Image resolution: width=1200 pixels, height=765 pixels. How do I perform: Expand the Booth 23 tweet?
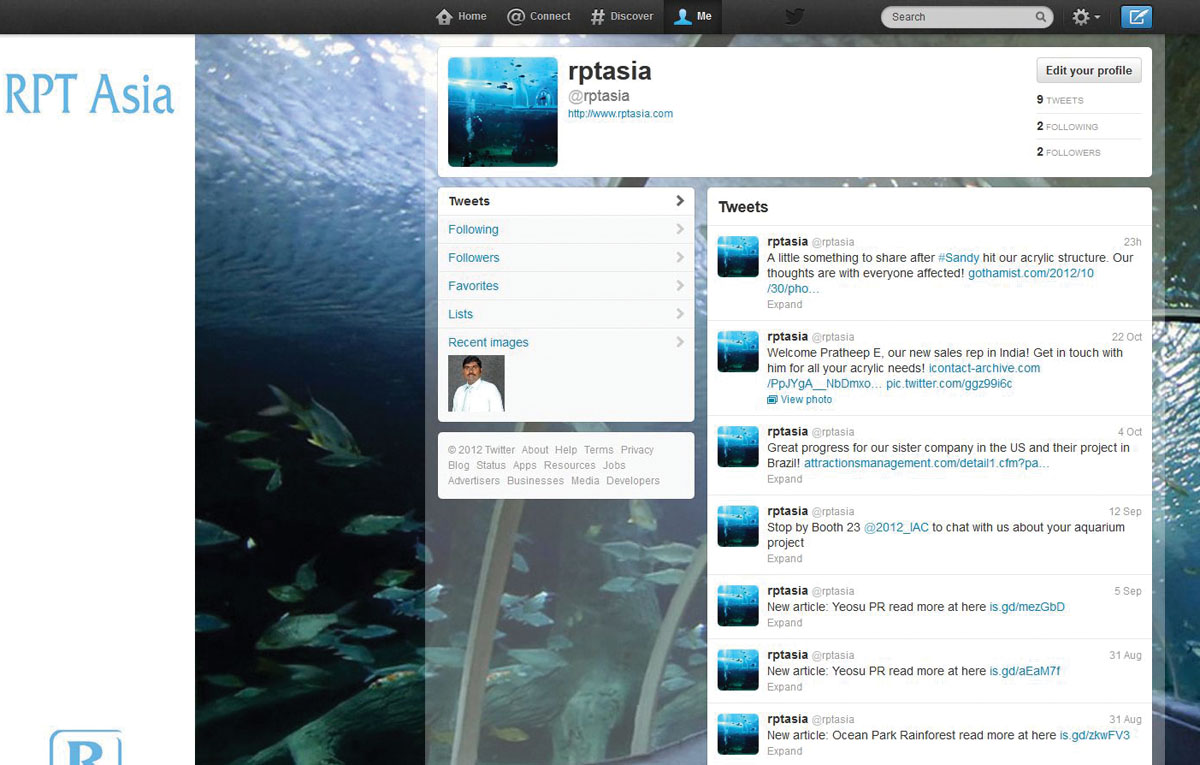pos(784,559)
